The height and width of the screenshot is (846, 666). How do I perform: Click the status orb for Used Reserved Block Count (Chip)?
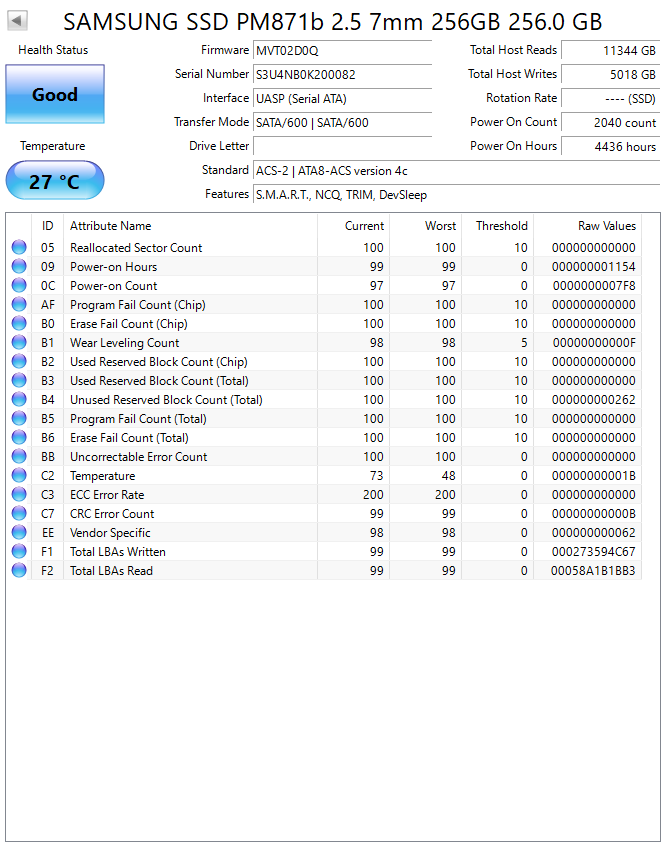19,361
